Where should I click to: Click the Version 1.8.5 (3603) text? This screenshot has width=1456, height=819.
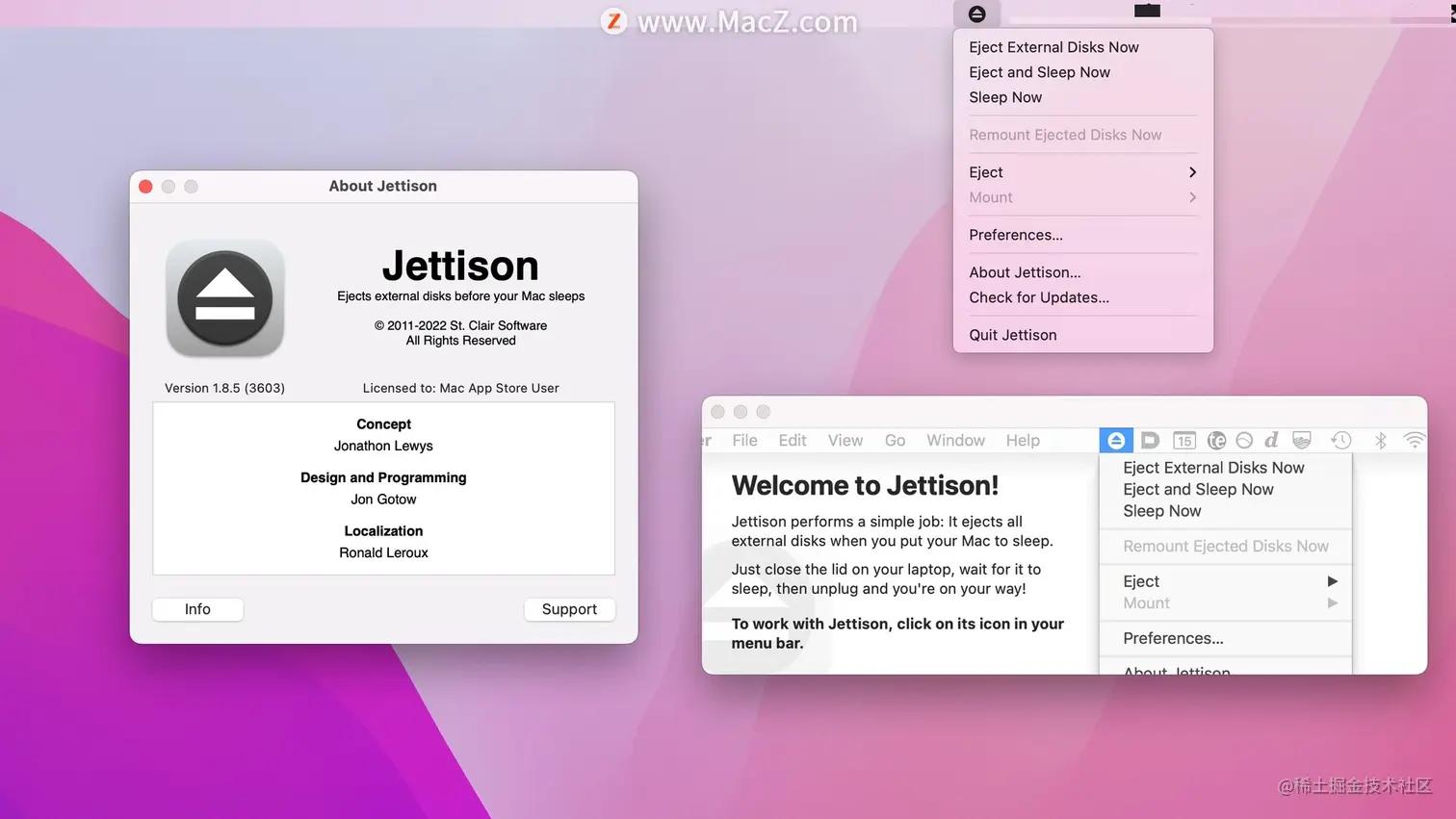pos(224,388)
